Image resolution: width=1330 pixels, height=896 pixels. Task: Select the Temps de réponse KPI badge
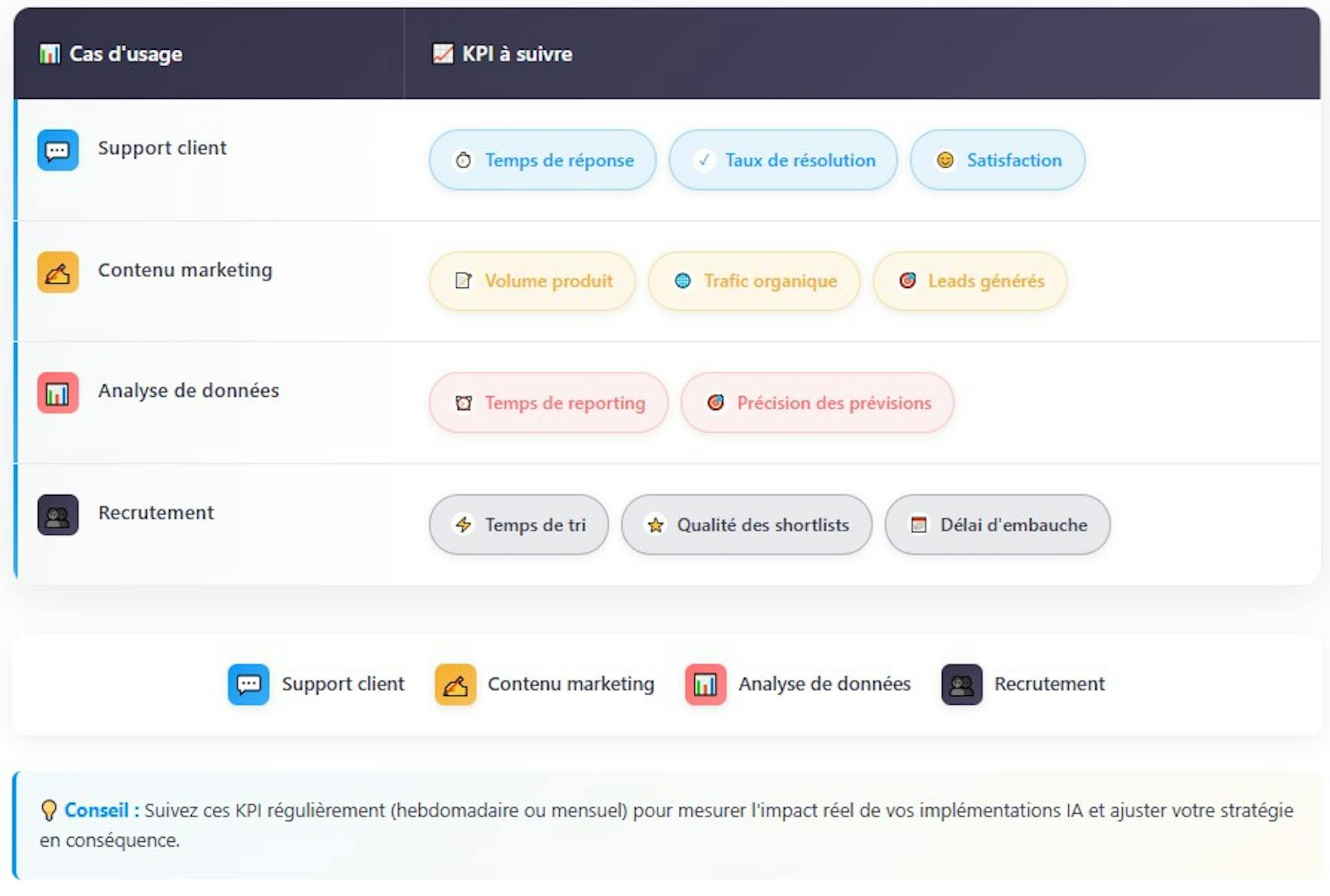click(x=542, y=160)
